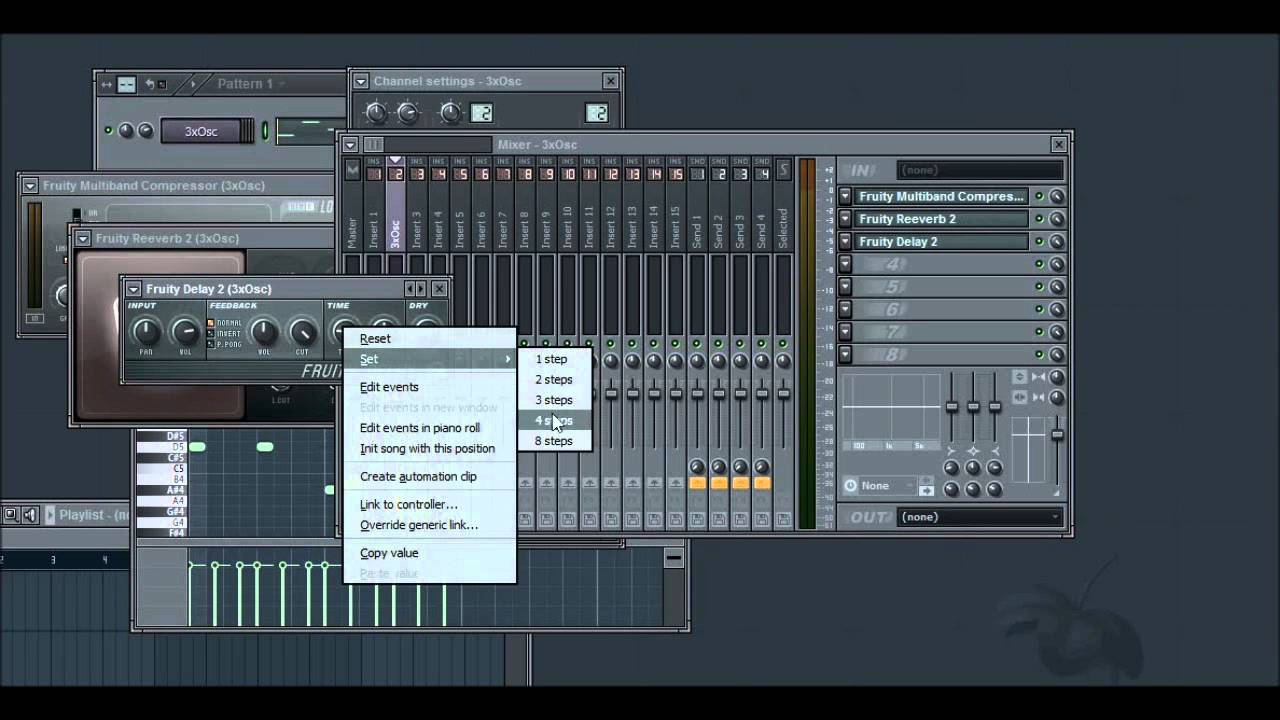Arm disk recording for Selected mixer track

[783, 519]
